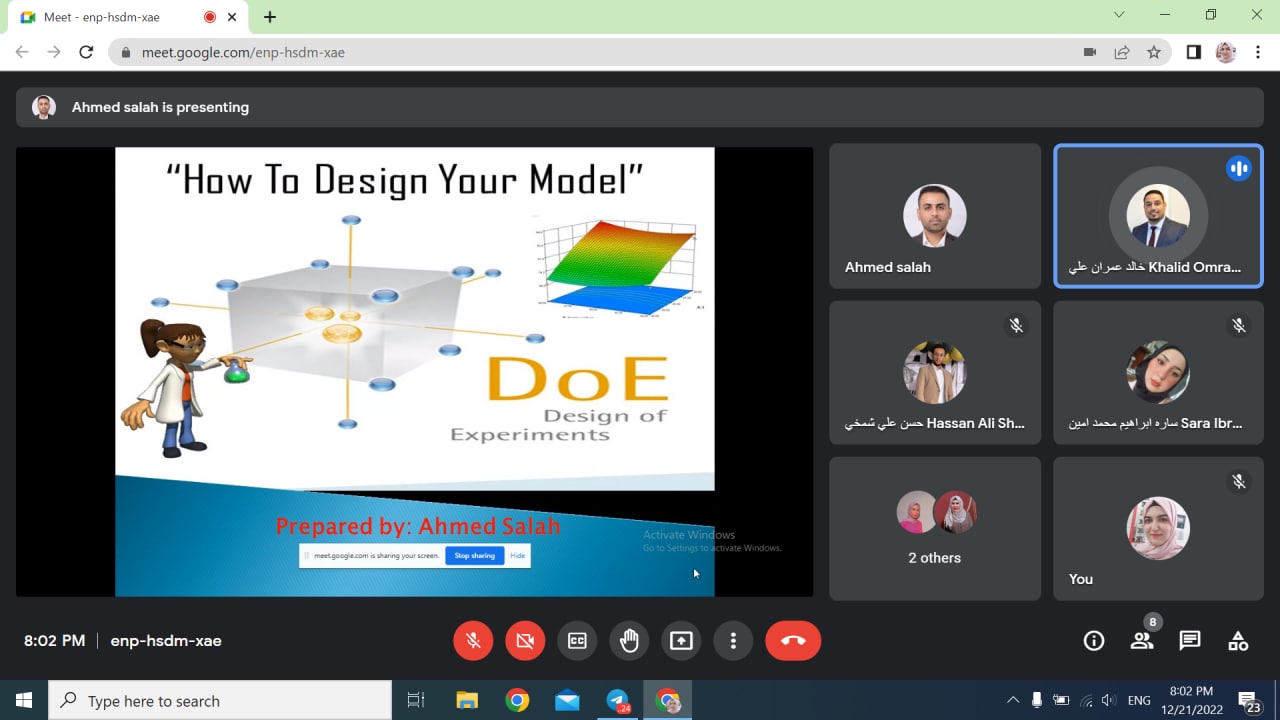The width and height of the screenshot is (1280, 720).
Task: Expand hidden icons in the system tray
Action: tap(1013, 699)
